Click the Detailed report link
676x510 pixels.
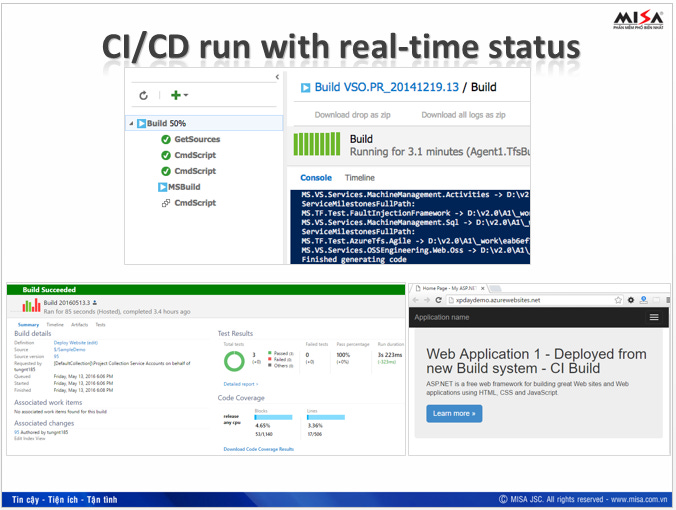pos(241,384)
